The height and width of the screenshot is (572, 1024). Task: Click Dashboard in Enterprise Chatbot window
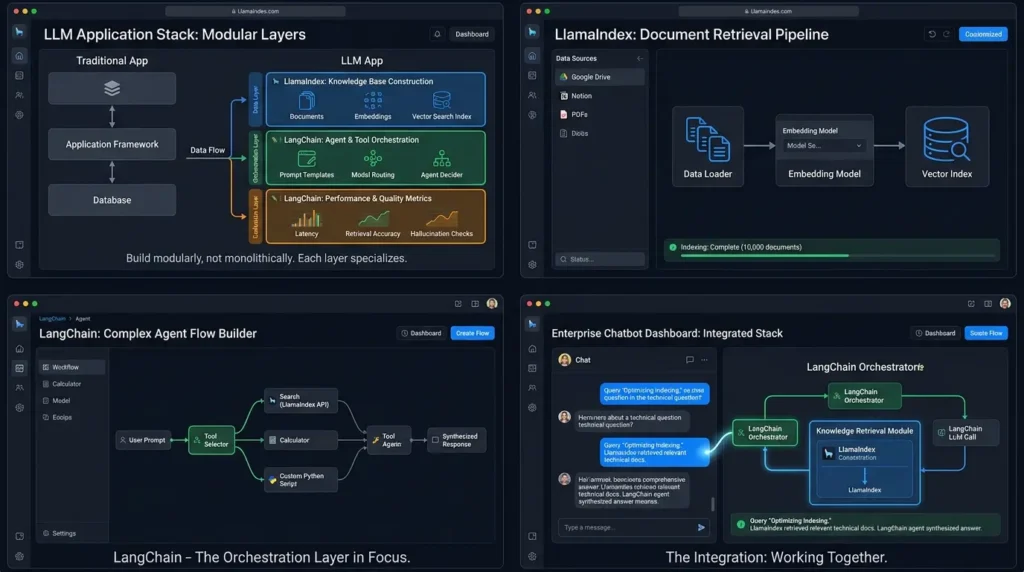(x=935, y=333)
